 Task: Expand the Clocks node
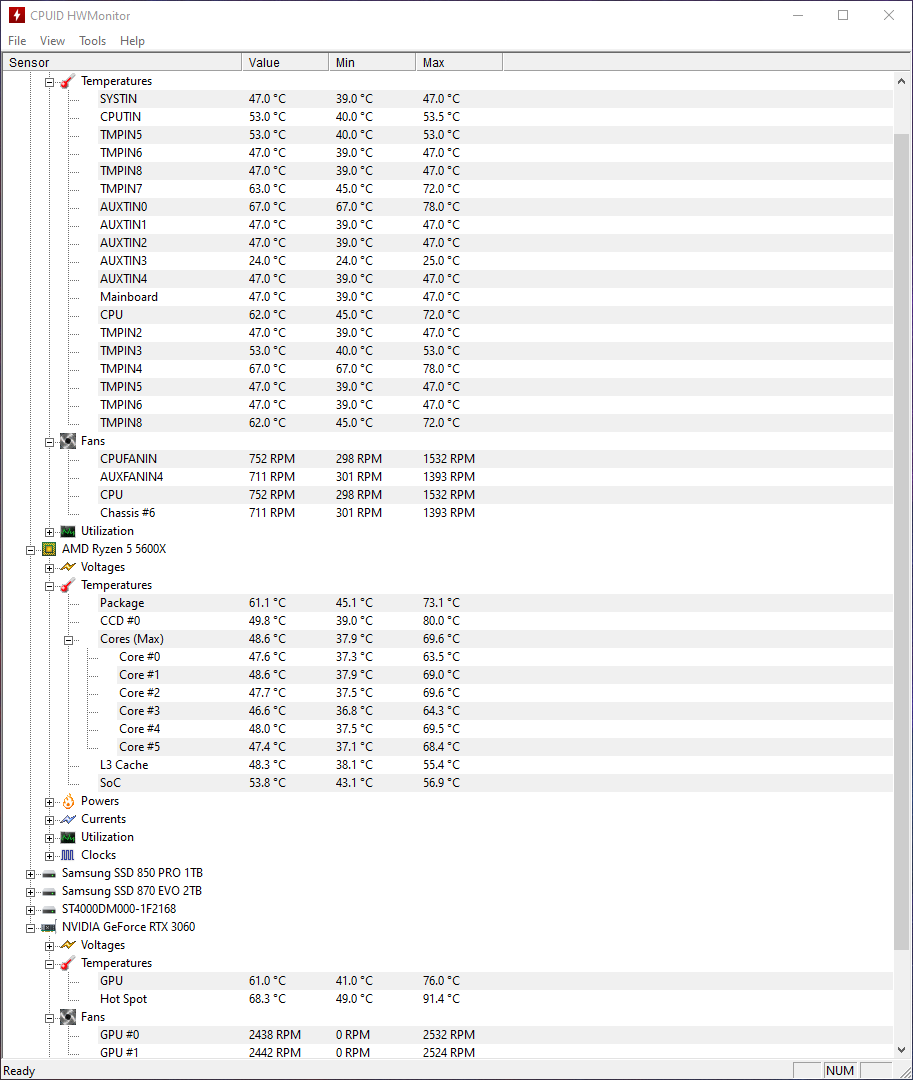pos(50,856)
